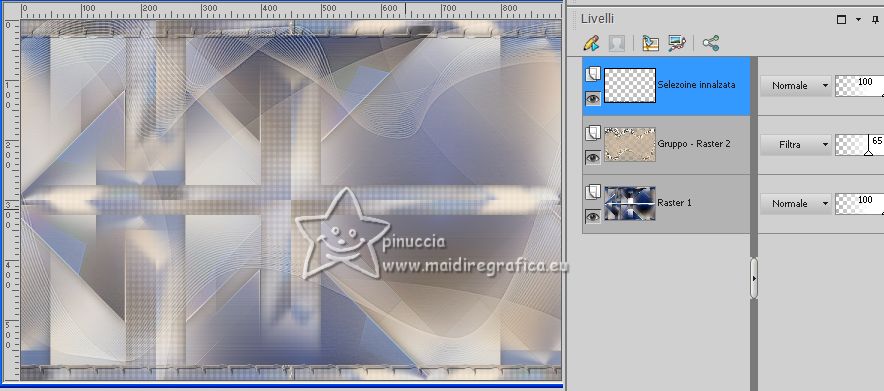
Task: Click the layer-type icon on Gruppo - Raster 2
Action: pos(593,134)
